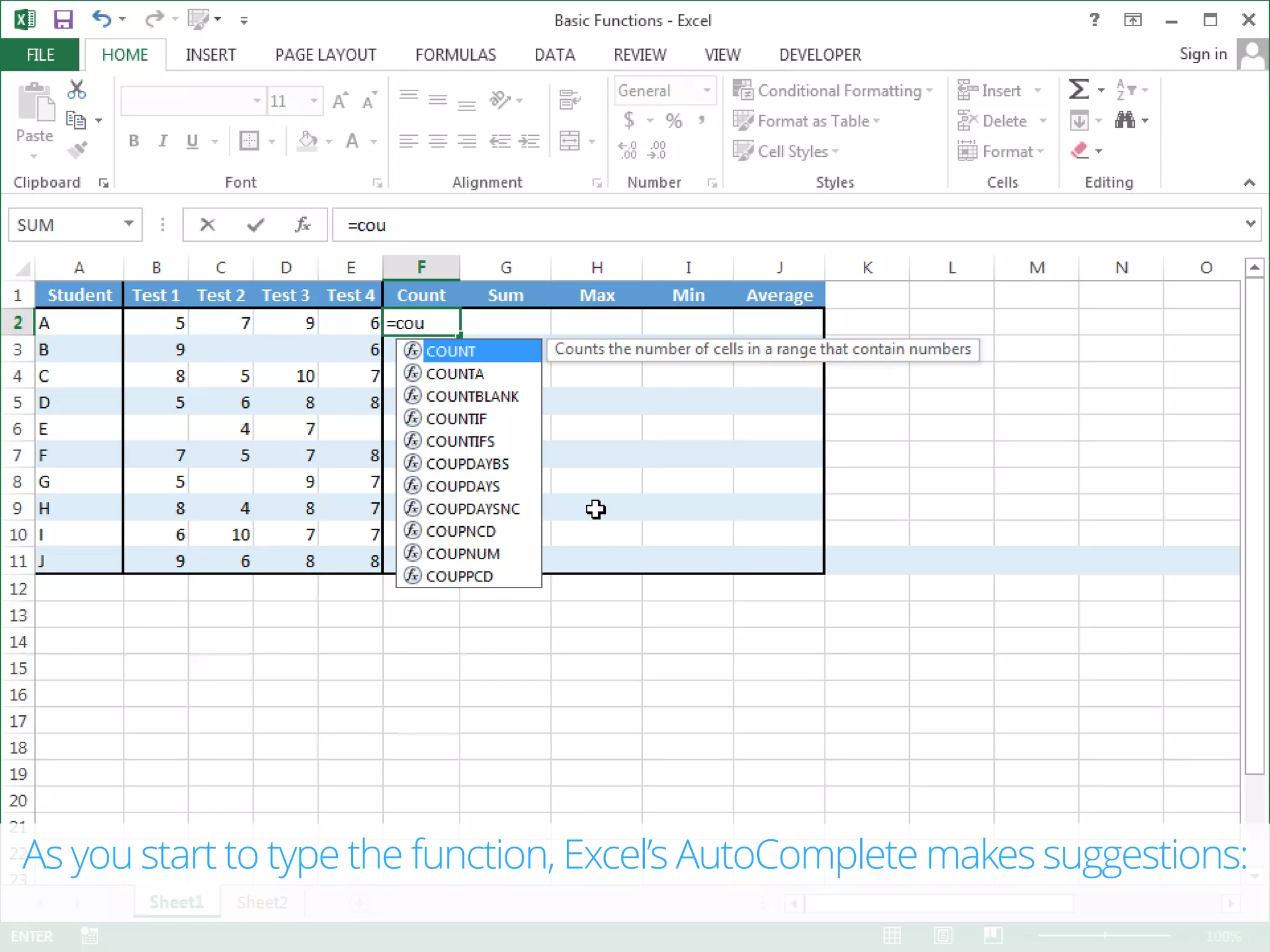
Task: Click the Copy icon in Clipboard group
Action: [76, 120]
